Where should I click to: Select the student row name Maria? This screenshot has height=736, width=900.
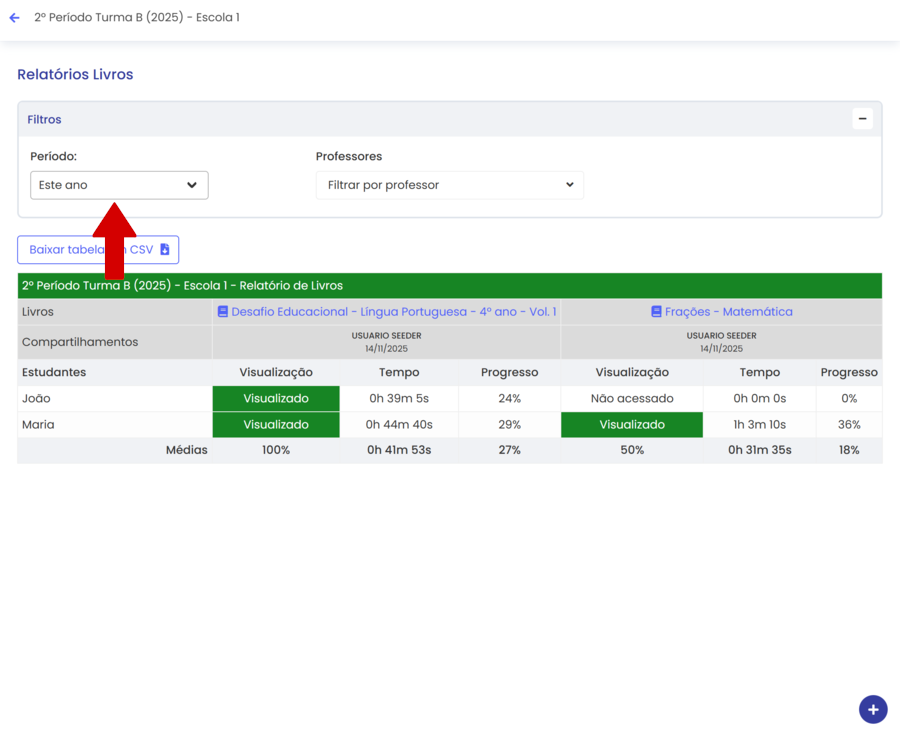(38, 425)
